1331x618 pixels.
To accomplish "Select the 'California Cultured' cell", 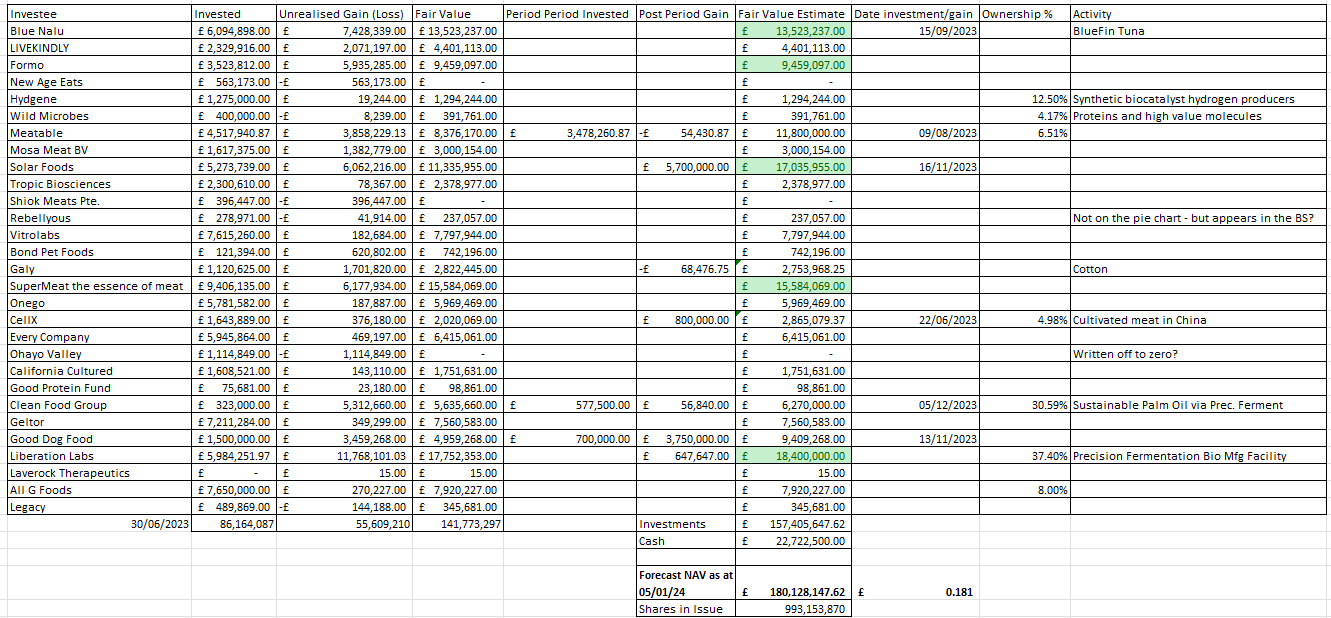I will point(99,371).
